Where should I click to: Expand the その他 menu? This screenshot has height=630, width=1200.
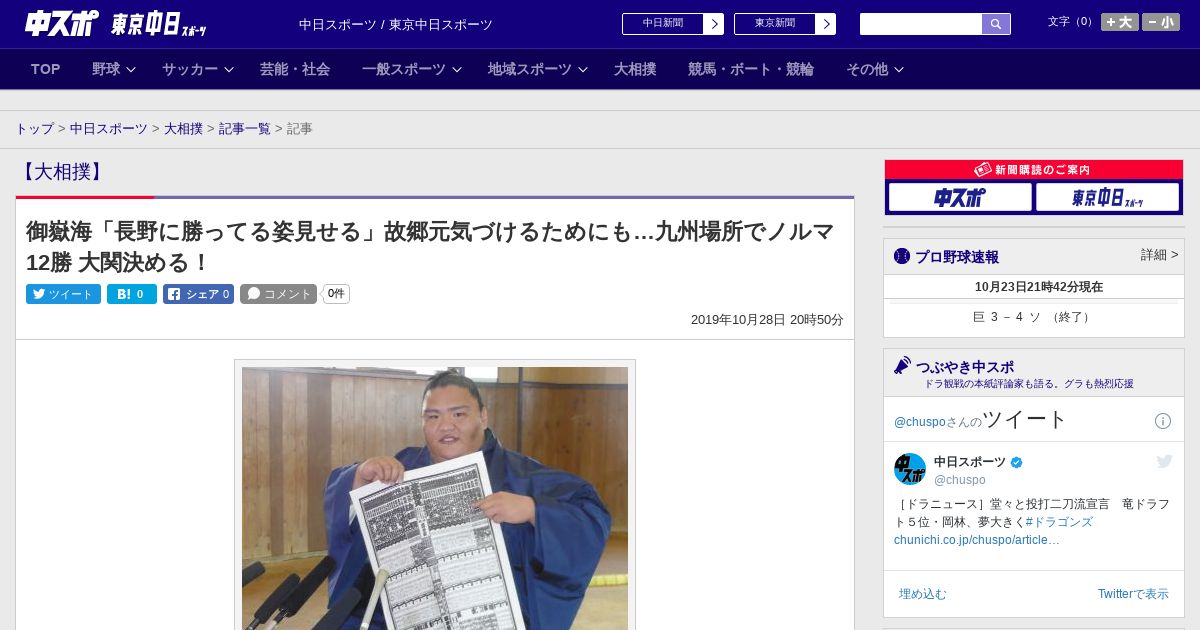[875, 69]
